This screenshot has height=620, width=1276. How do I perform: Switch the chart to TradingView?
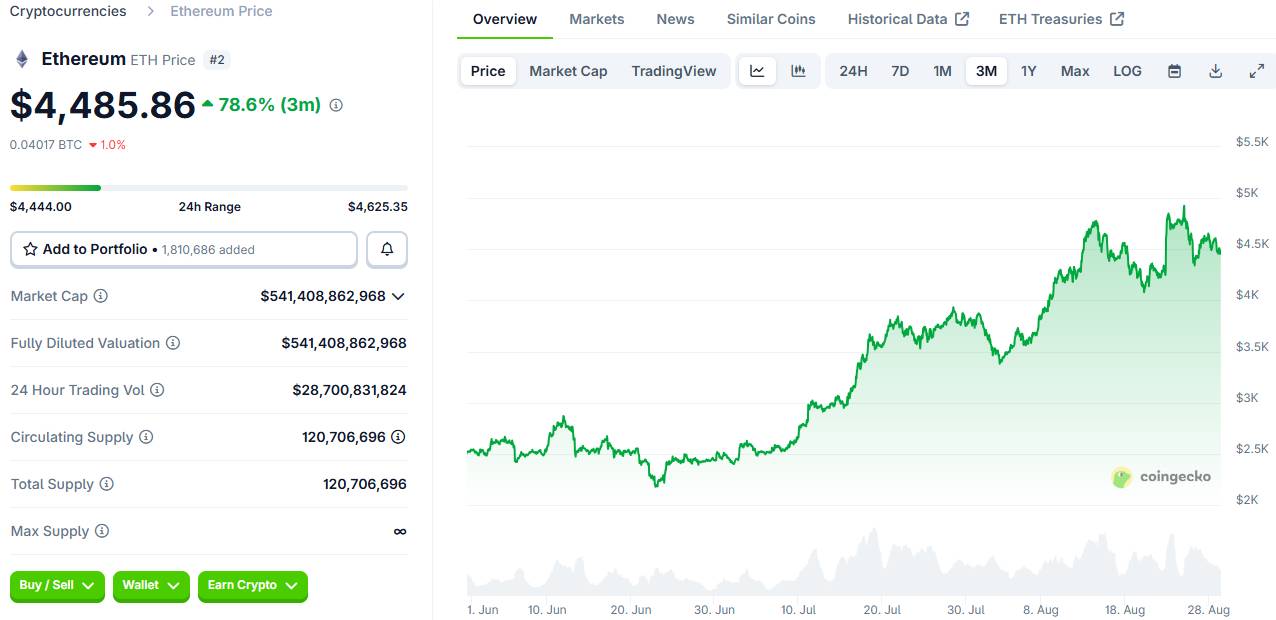click(x=674, y=71)
